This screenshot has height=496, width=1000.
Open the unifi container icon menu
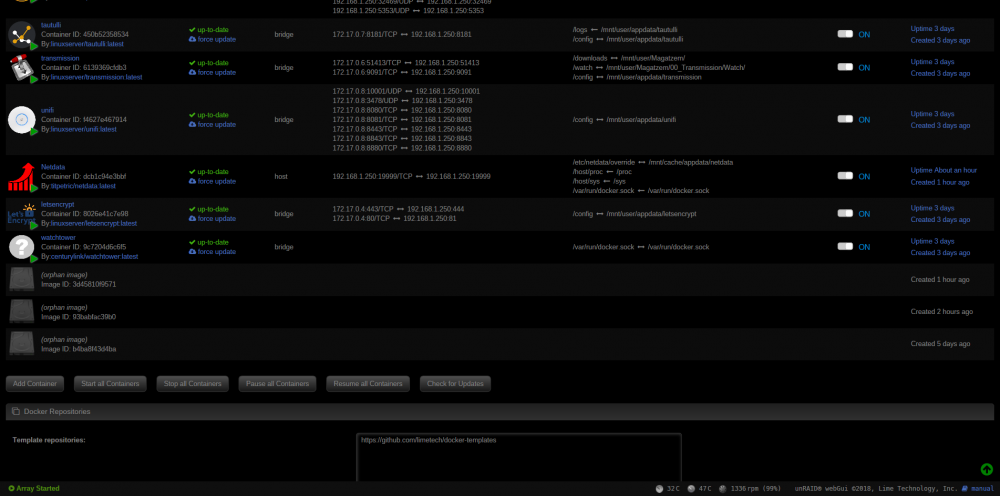(22, 119)
